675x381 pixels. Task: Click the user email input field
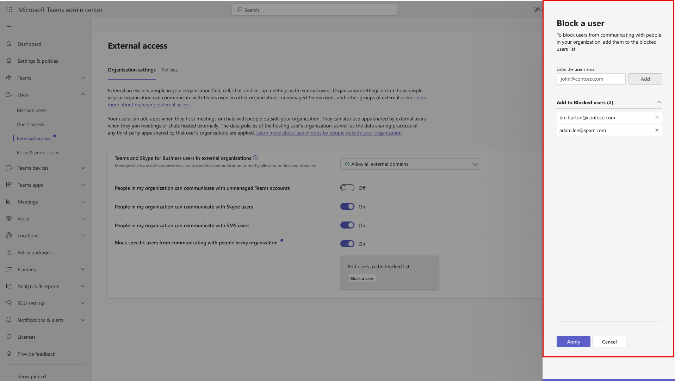point(591,79)
